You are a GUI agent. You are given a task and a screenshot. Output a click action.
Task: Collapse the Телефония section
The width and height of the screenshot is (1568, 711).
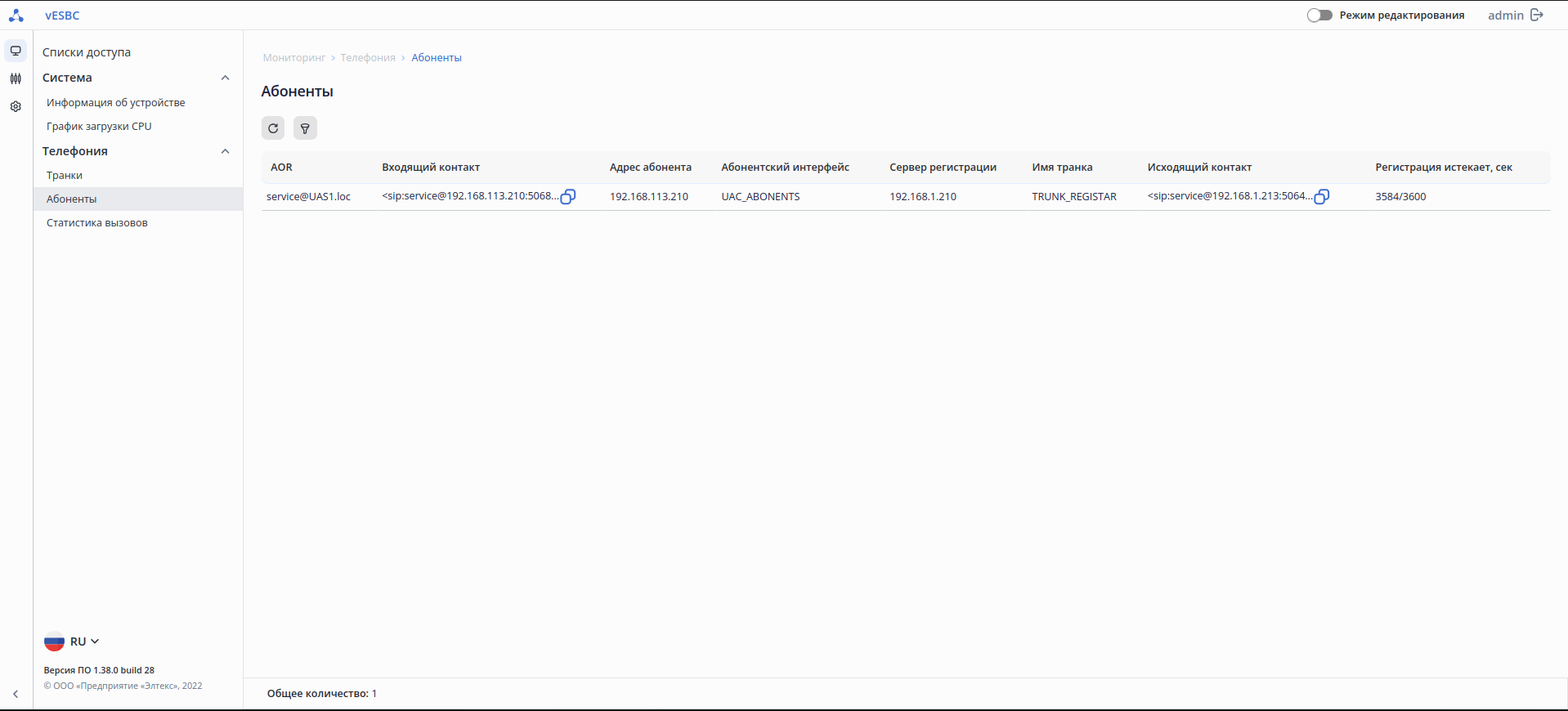click(x=226, y=151)
